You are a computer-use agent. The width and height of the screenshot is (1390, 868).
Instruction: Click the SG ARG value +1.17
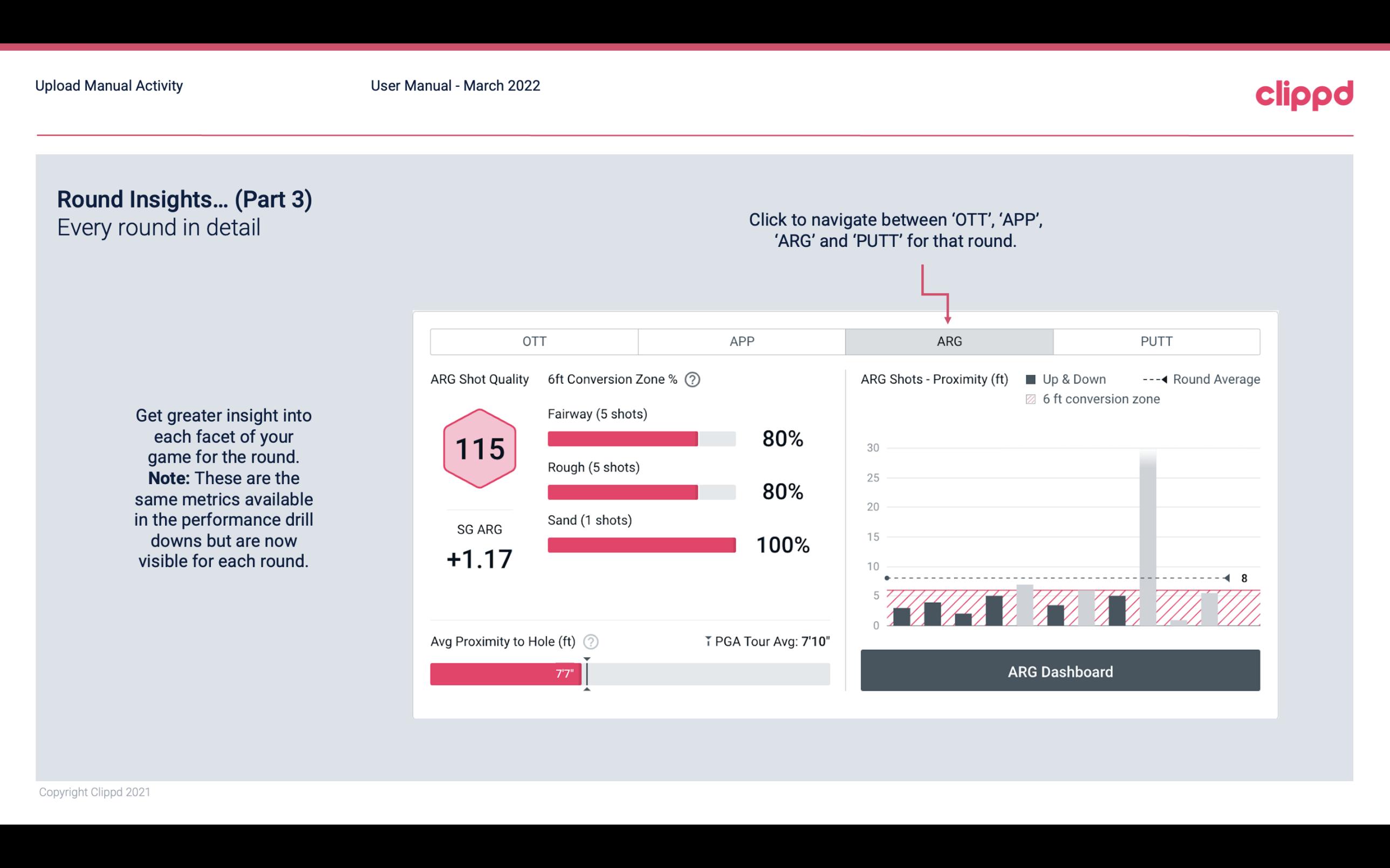478,559
